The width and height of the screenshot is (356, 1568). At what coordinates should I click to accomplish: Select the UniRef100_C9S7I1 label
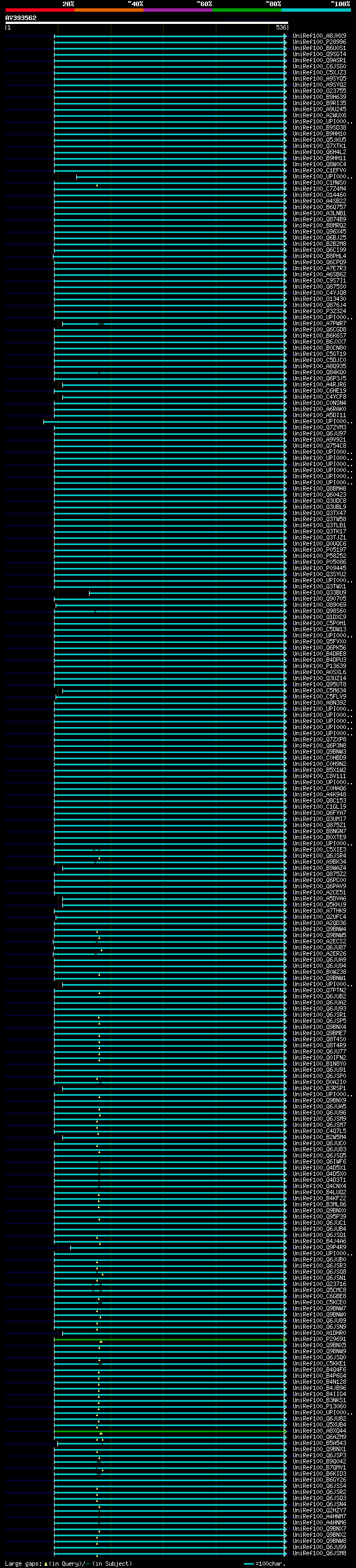pyautogui.click(x=319, y=280)
